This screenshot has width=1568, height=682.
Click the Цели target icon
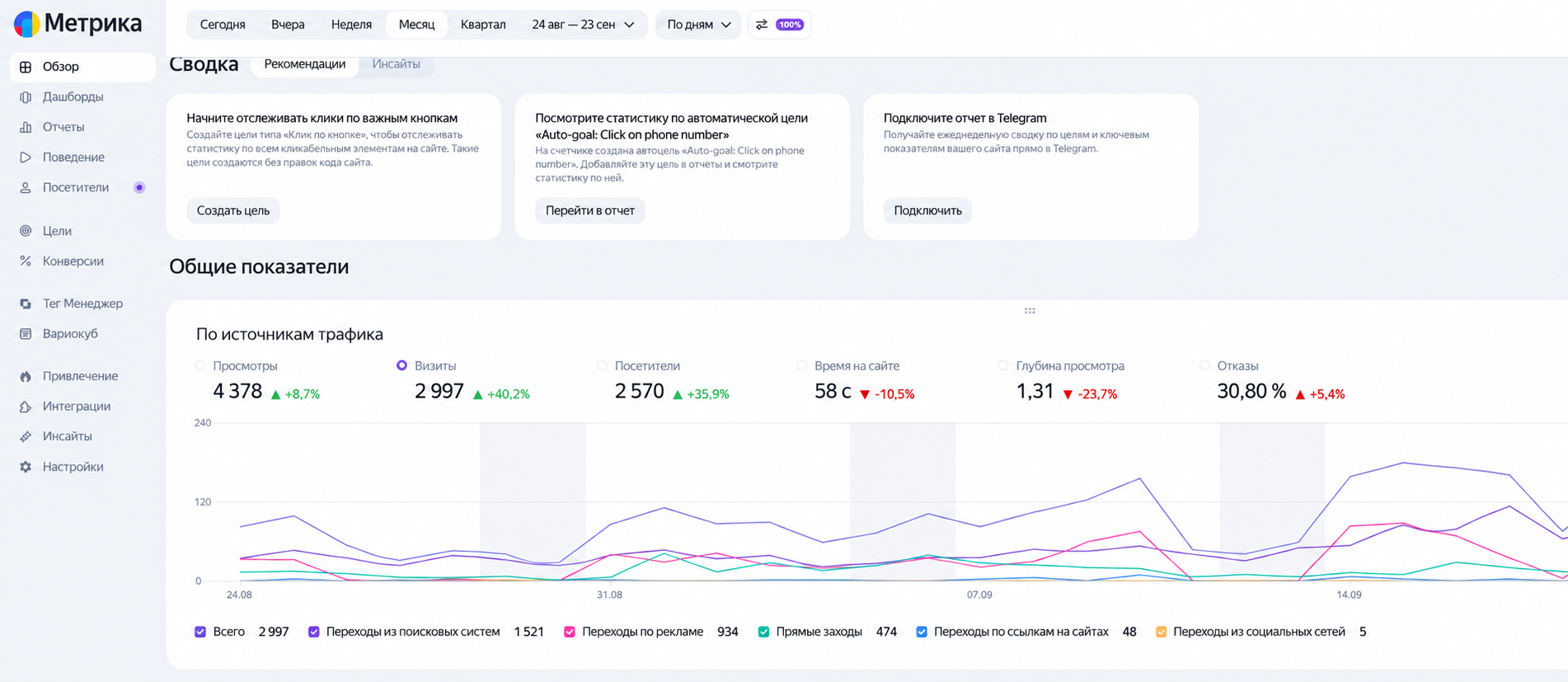point(26,231)
